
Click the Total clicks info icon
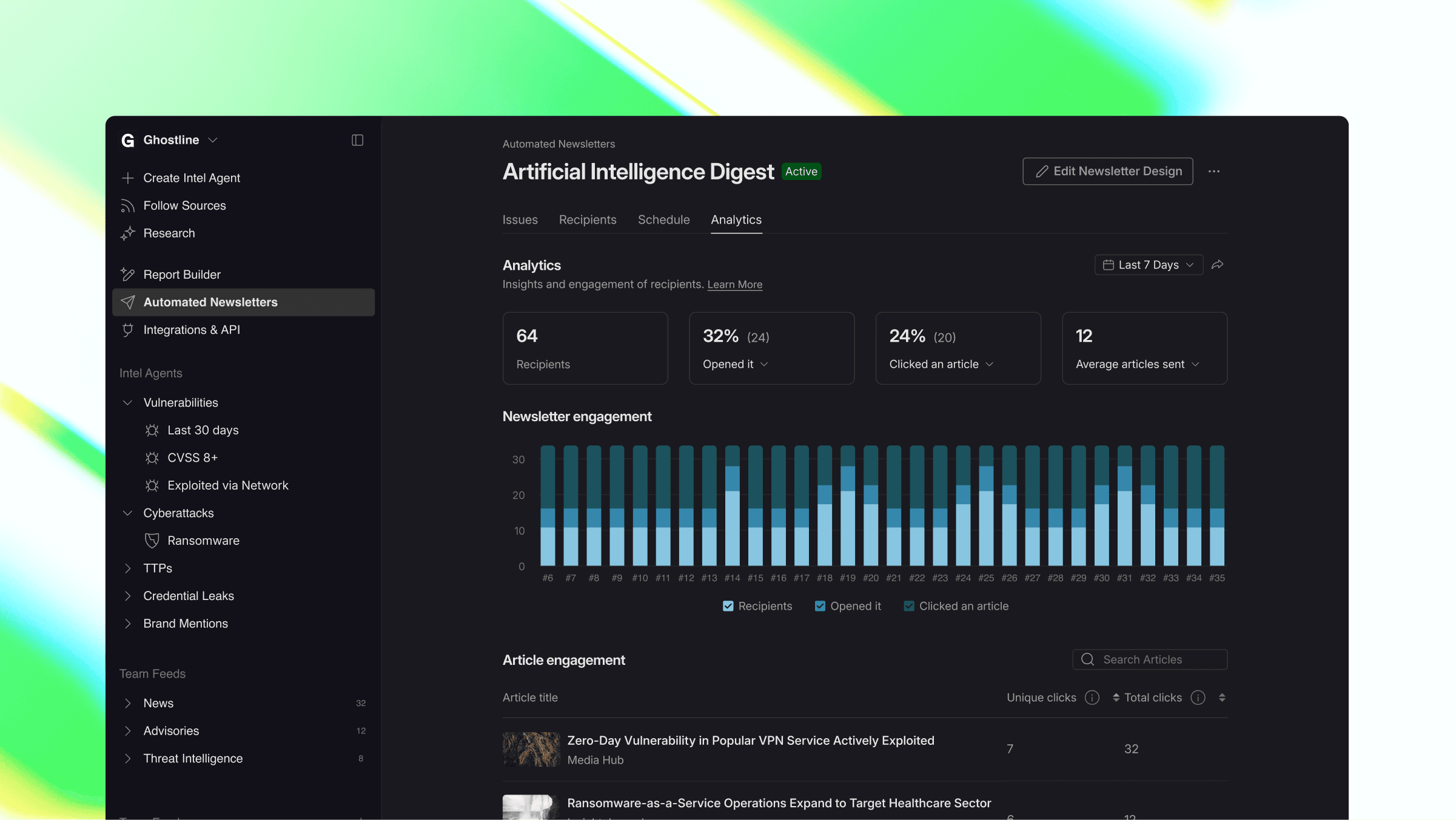pyautogui.click(x=1198, y=698)
